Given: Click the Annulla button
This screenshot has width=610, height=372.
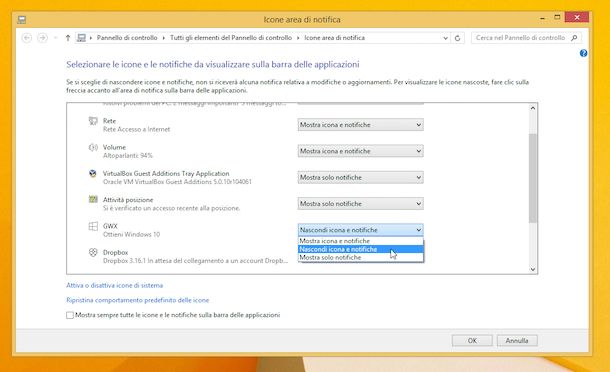Looking at the screenshot, I should [517, 340].
